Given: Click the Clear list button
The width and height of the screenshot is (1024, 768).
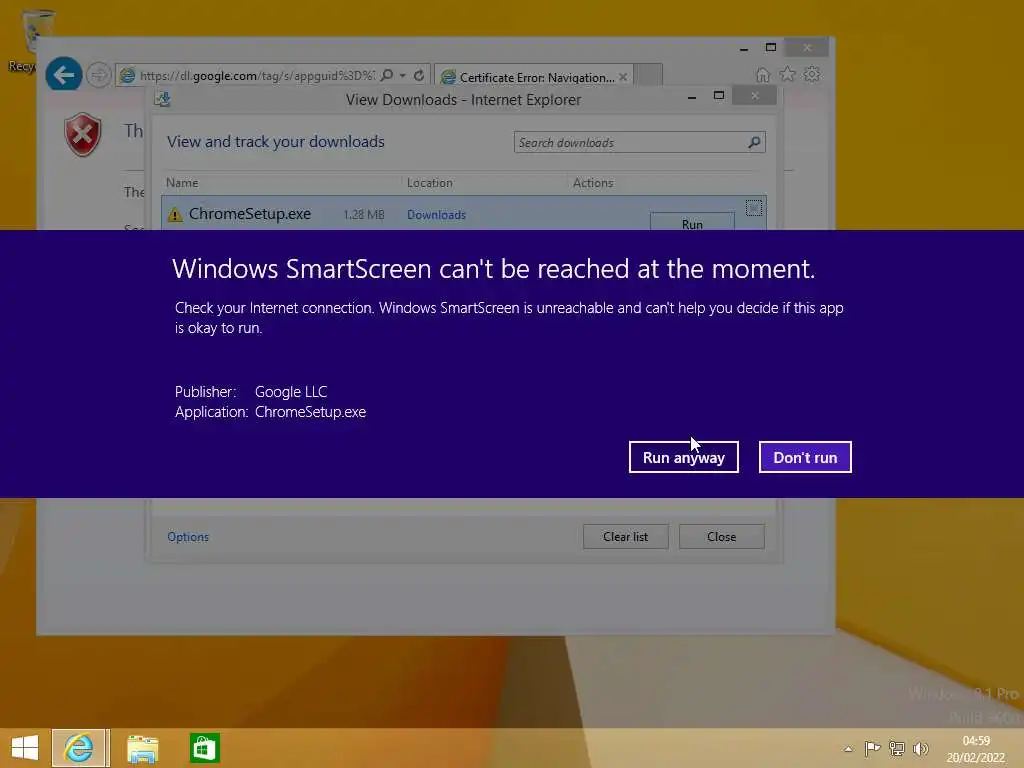Looking at the screenshot, I should (626, 537).
